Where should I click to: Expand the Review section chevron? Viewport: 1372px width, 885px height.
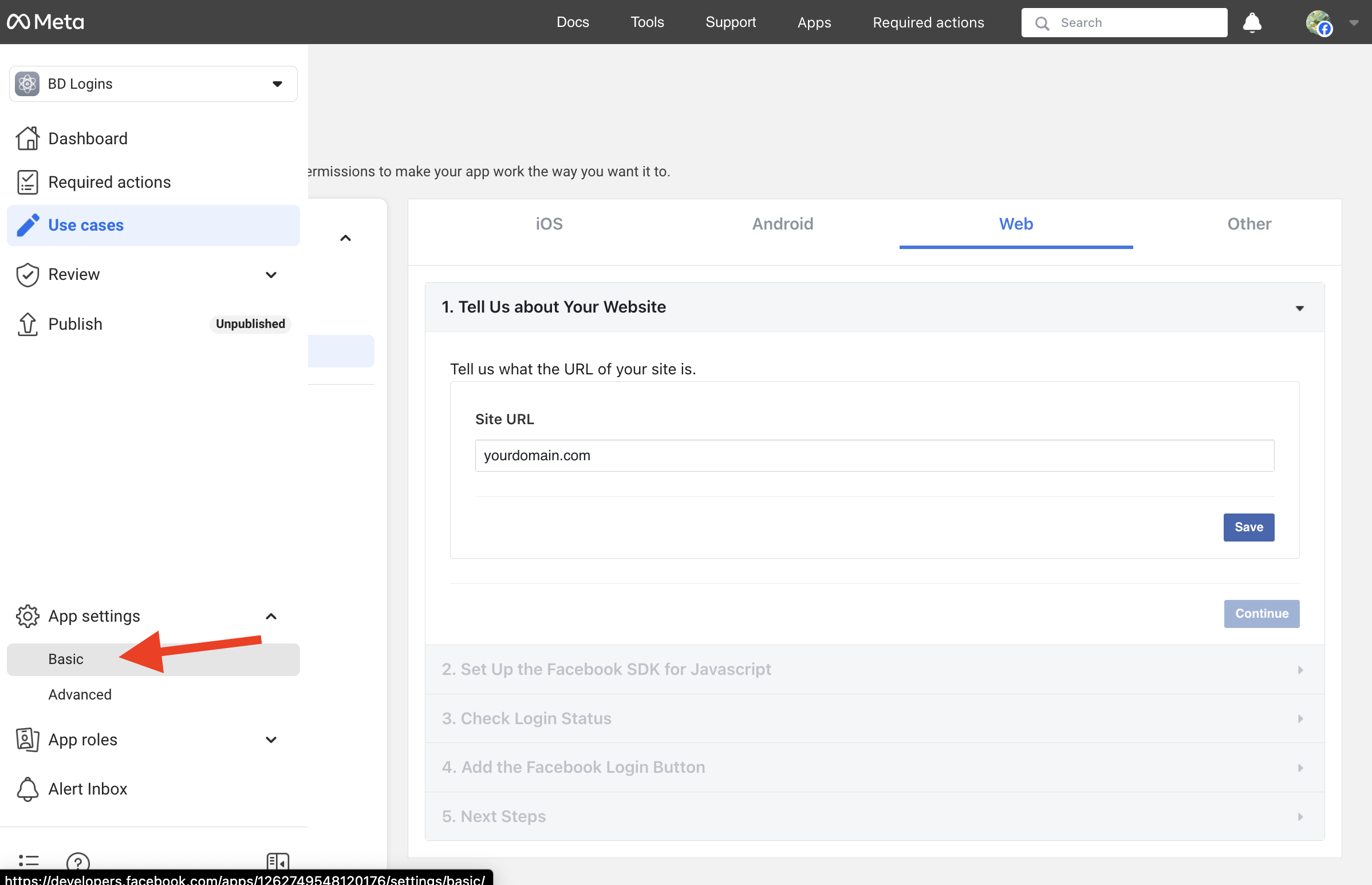[271, 275]
